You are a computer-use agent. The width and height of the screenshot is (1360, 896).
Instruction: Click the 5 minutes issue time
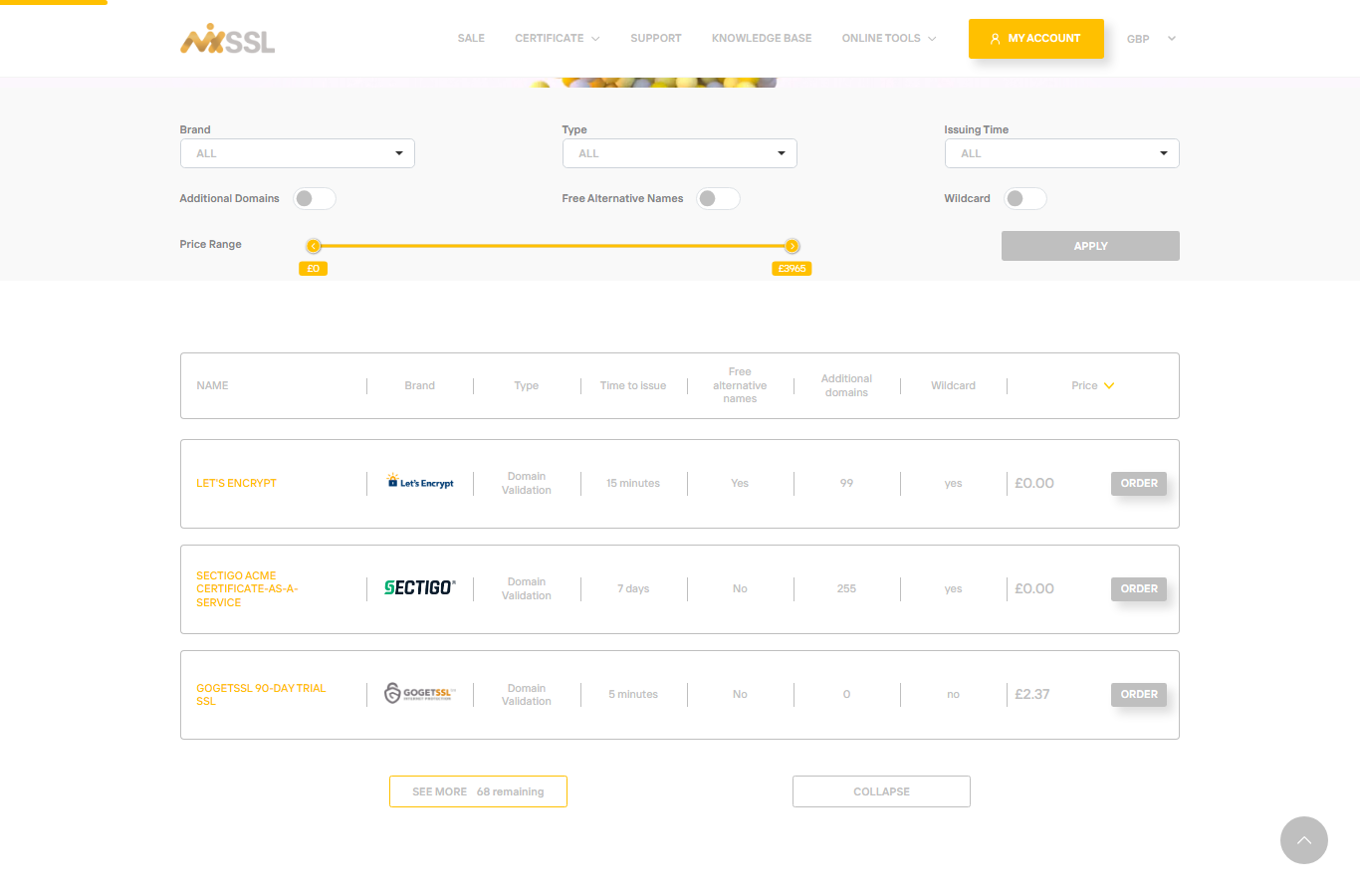tap(633, 695)
